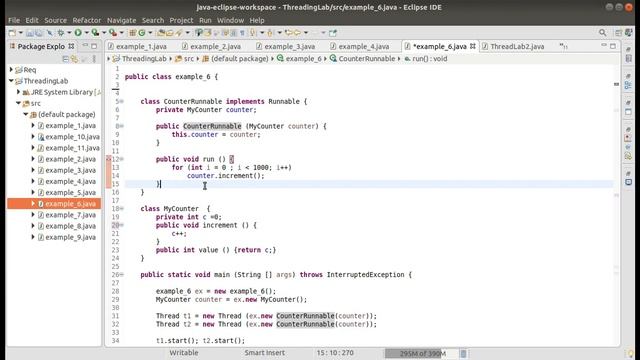640x360 pixels.
Task: Collapse the ThreadingLab project
Action: click(x=11, y=81)
